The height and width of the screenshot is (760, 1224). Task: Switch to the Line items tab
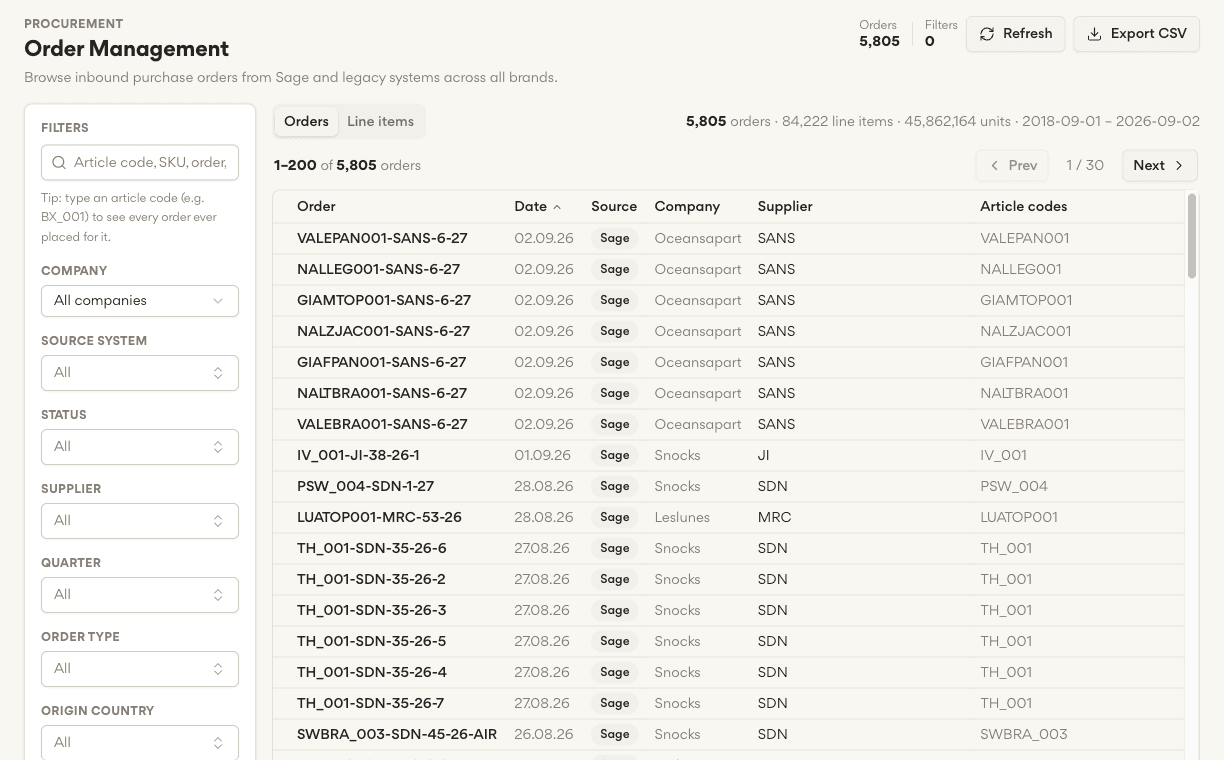coord(380,121)
